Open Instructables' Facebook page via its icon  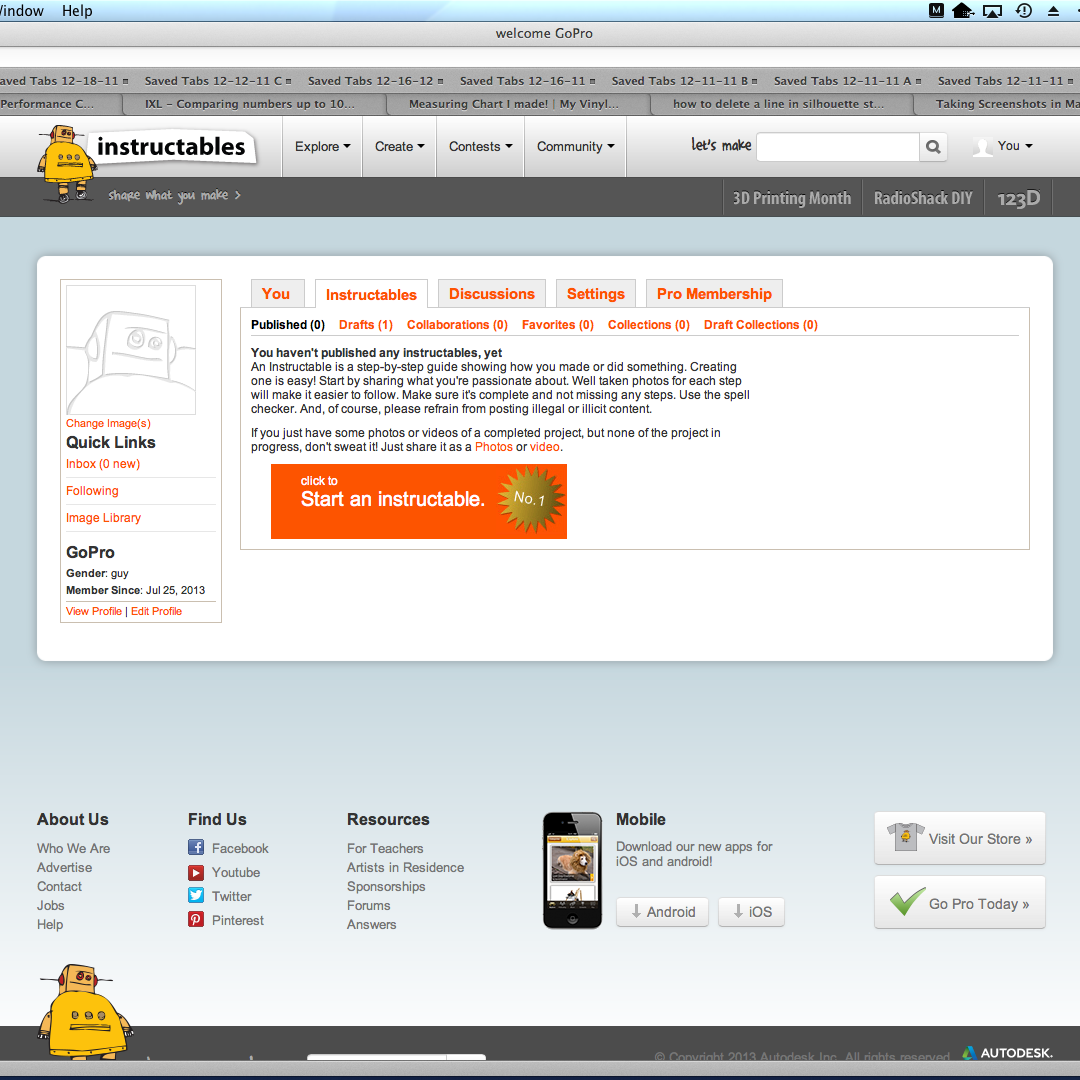point(196,848)
